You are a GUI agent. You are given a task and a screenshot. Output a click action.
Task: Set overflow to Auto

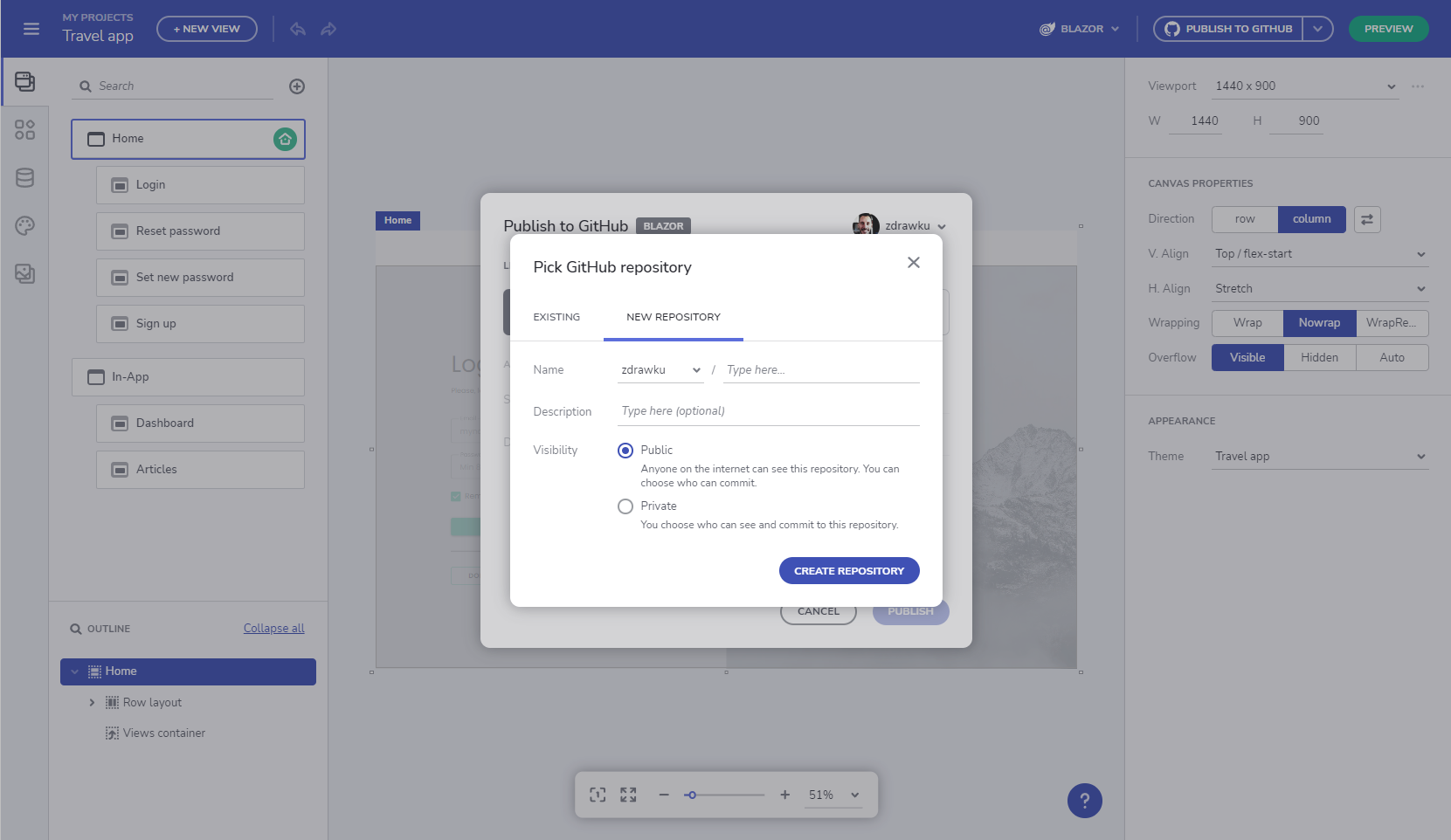coord(1392,358)
